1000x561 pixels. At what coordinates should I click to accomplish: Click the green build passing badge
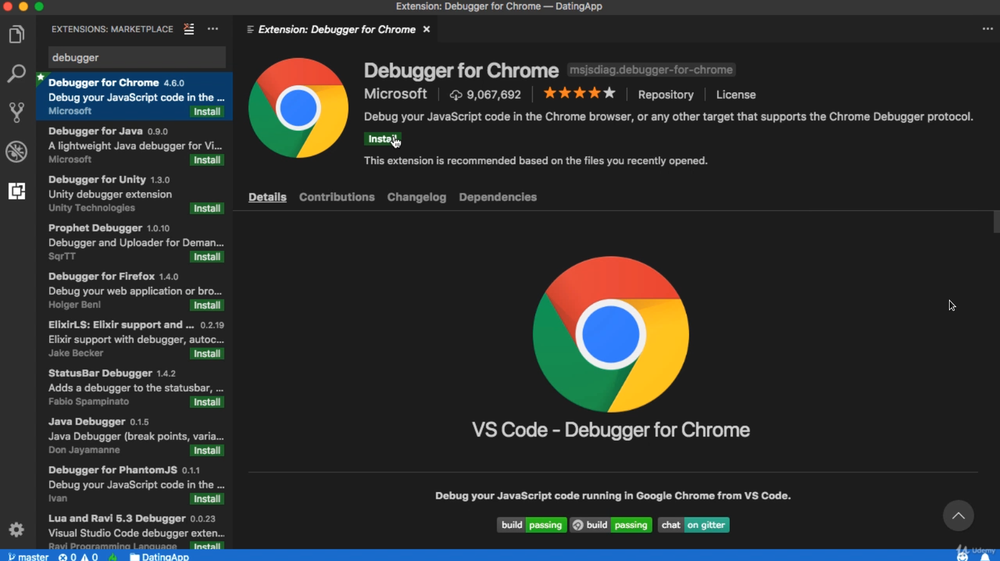pos(532,525)
